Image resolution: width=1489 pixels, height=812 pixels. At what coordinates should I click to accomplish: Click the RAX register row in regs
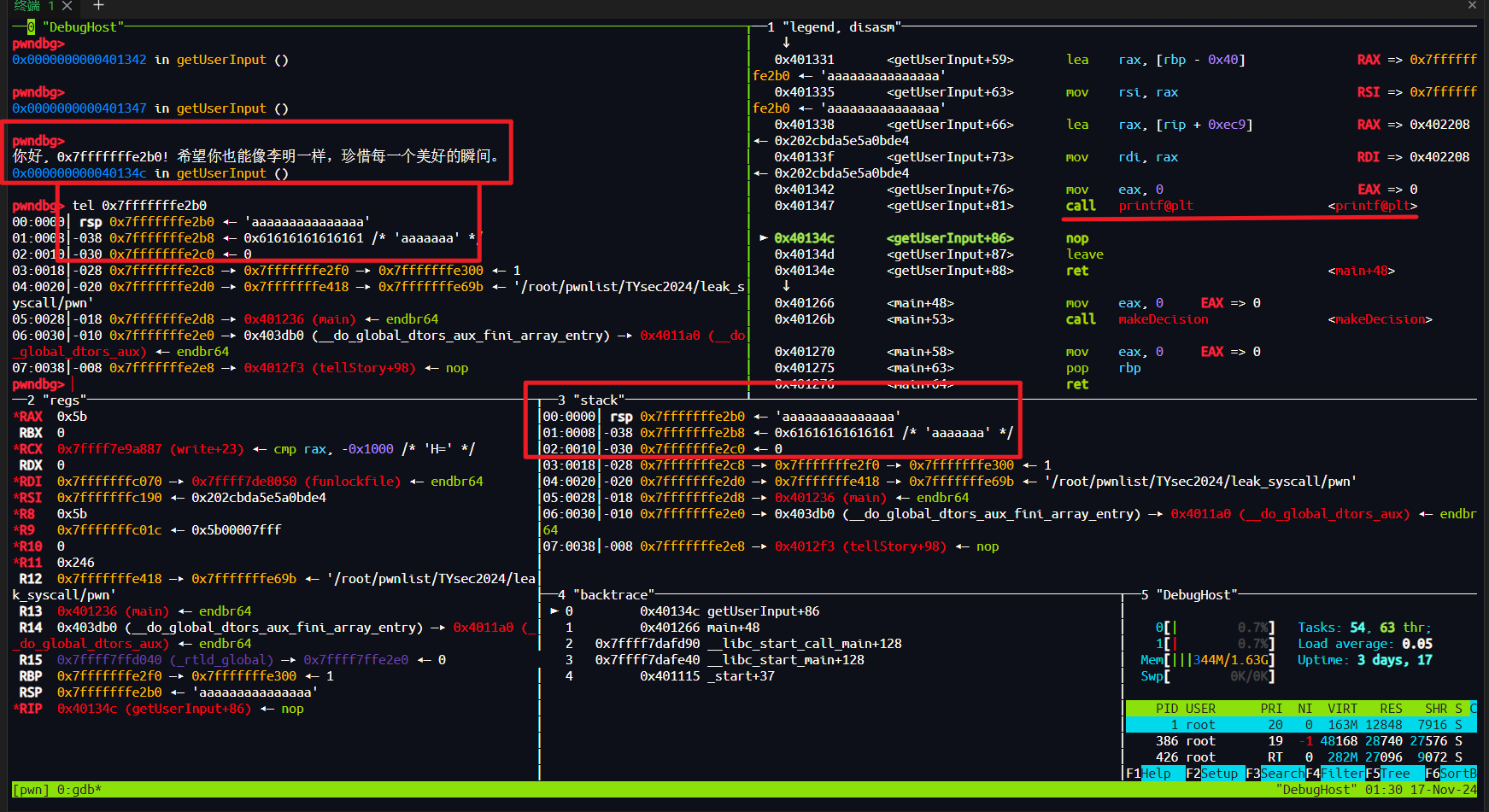point(50,417)
